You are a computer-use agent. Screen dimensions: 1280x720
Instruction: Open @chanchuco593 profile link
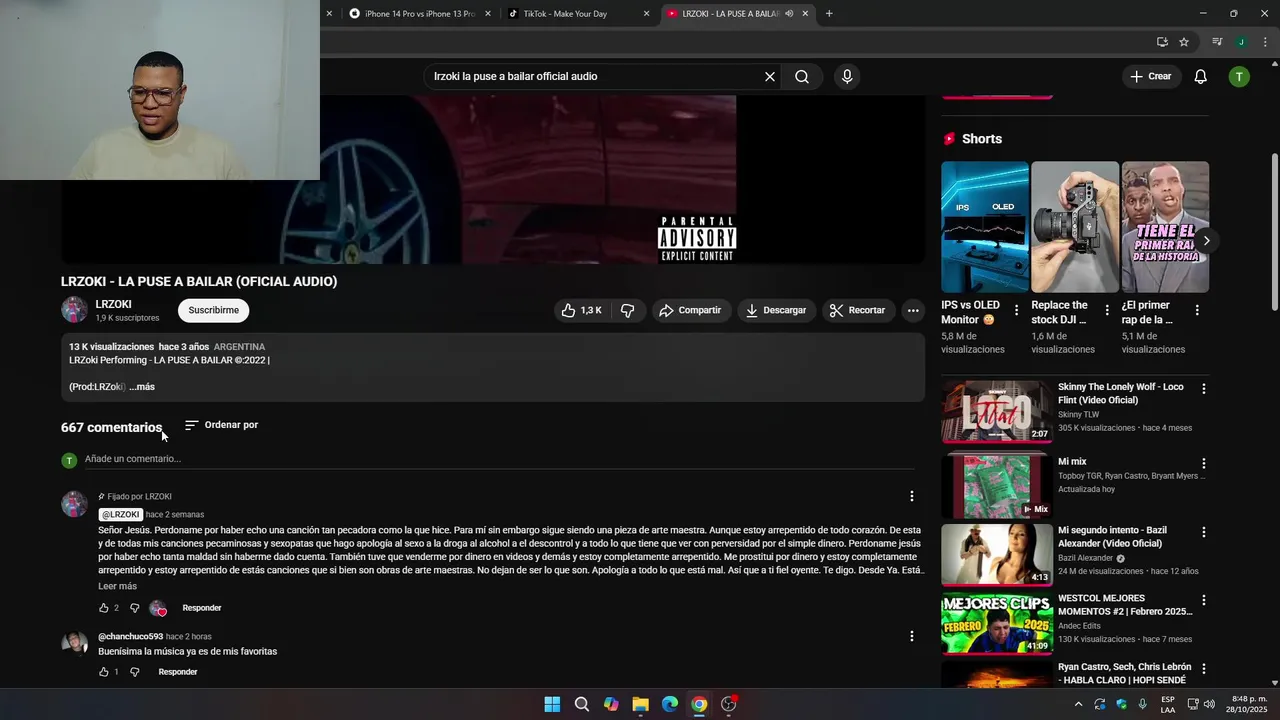point(130,637)
